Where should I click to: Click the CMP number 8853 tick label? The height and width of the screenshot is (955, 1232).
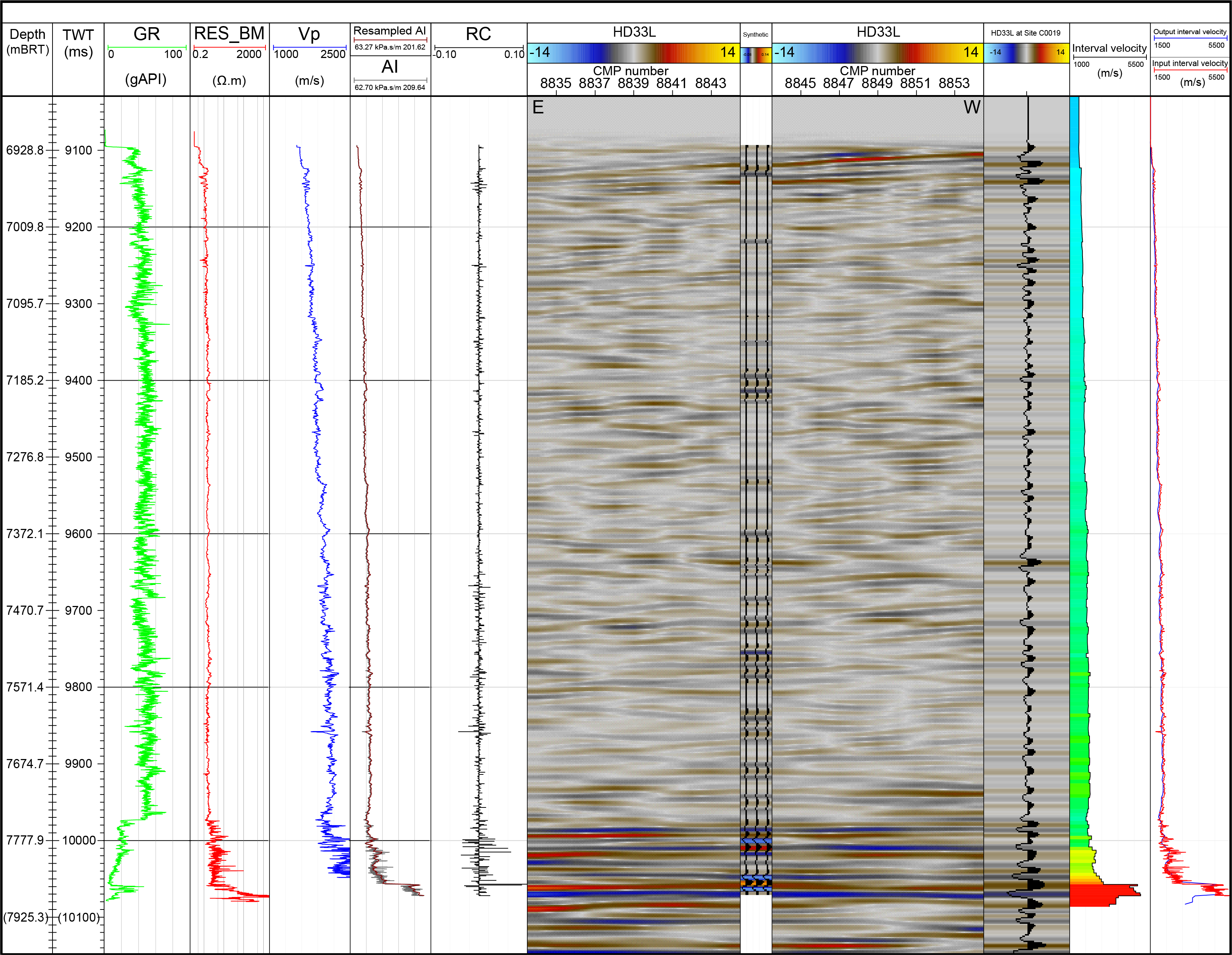[954, 83]
